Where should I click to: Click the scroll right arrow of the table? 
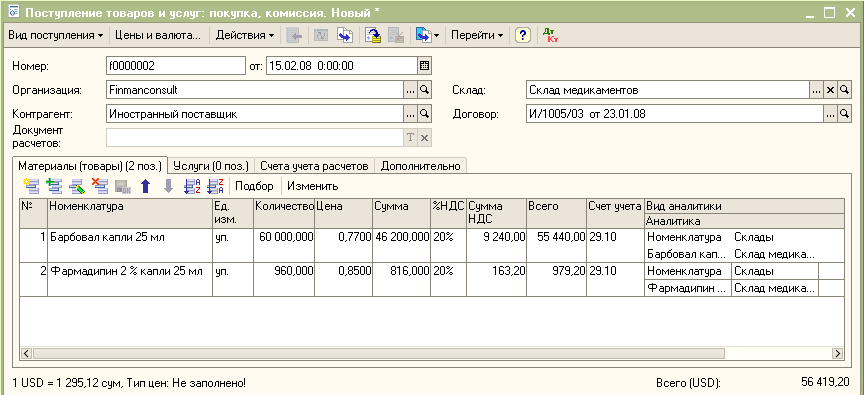838,353
